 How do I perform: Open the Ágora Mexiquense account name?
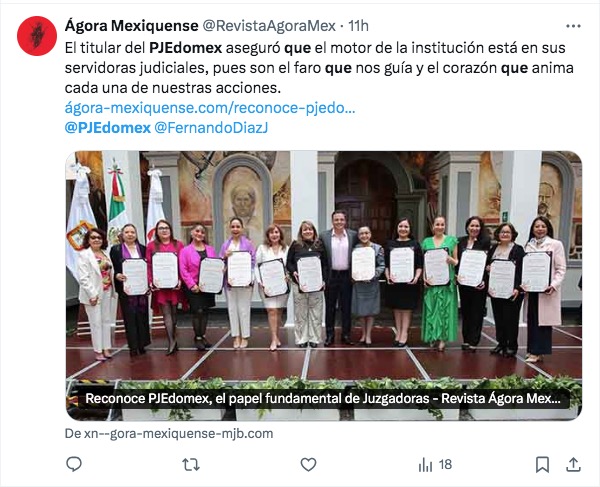[132, 26]
